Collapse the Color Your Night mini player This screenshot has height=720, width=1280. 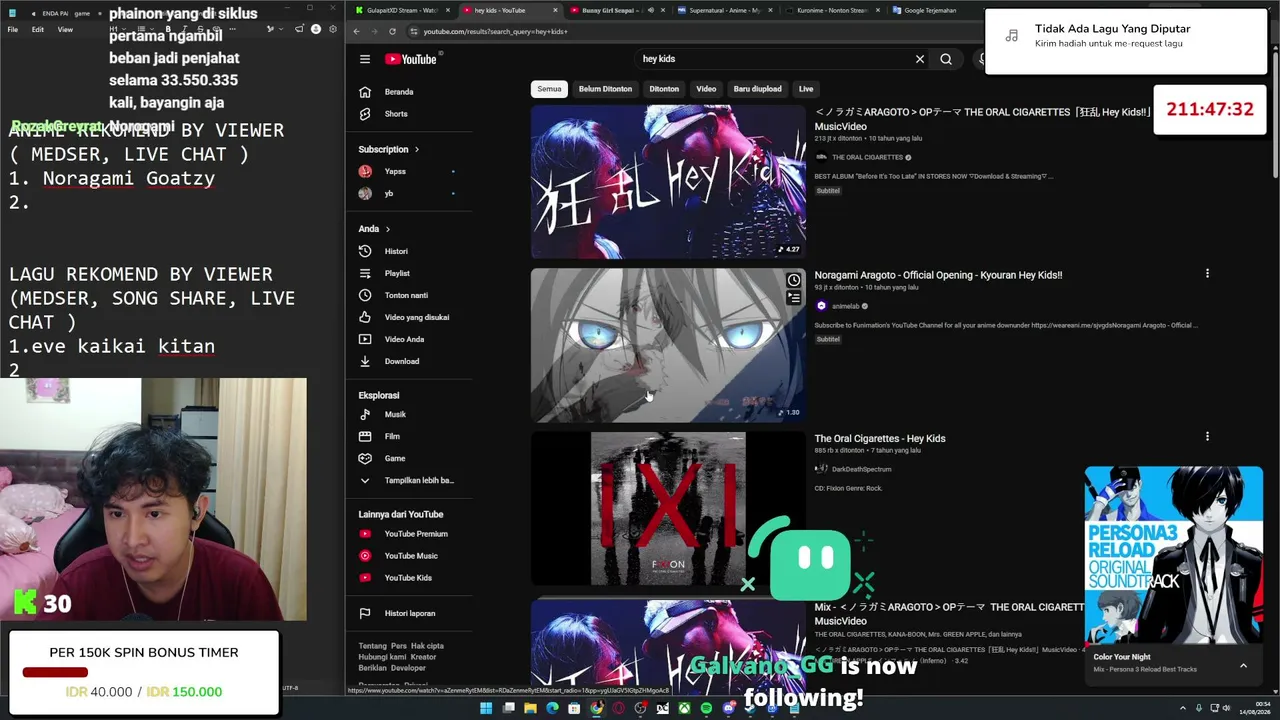pyautogui.click(x=1243, y=666)
